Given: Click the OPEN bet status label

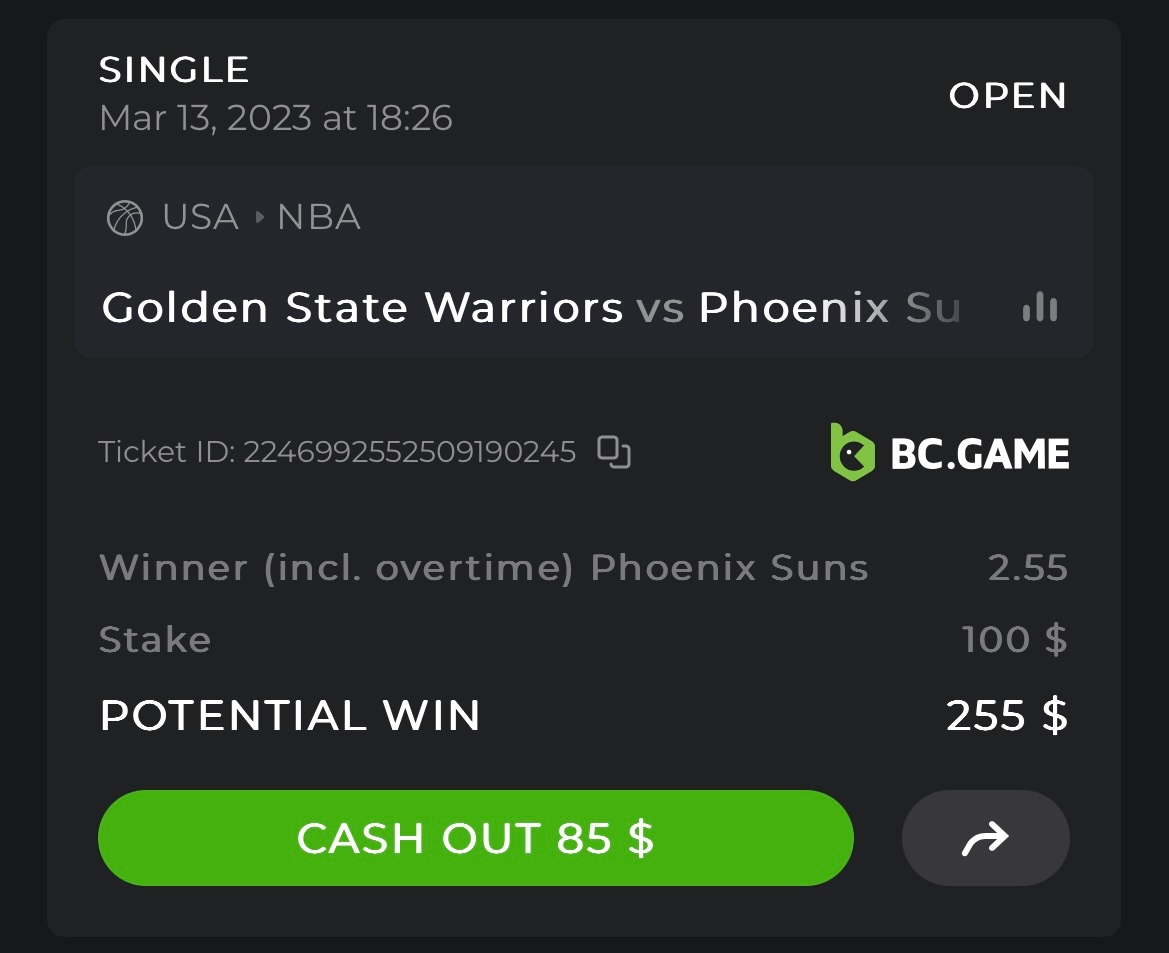Looking at the screenshot, I should coord(1008,95).
